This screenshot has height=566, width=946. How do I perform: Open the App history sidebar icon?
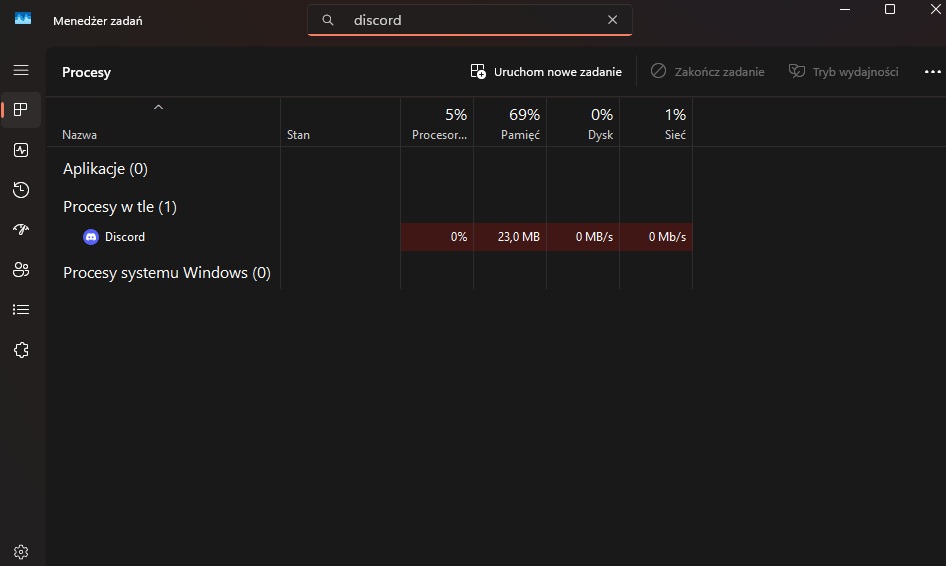[x=21, y=190]
